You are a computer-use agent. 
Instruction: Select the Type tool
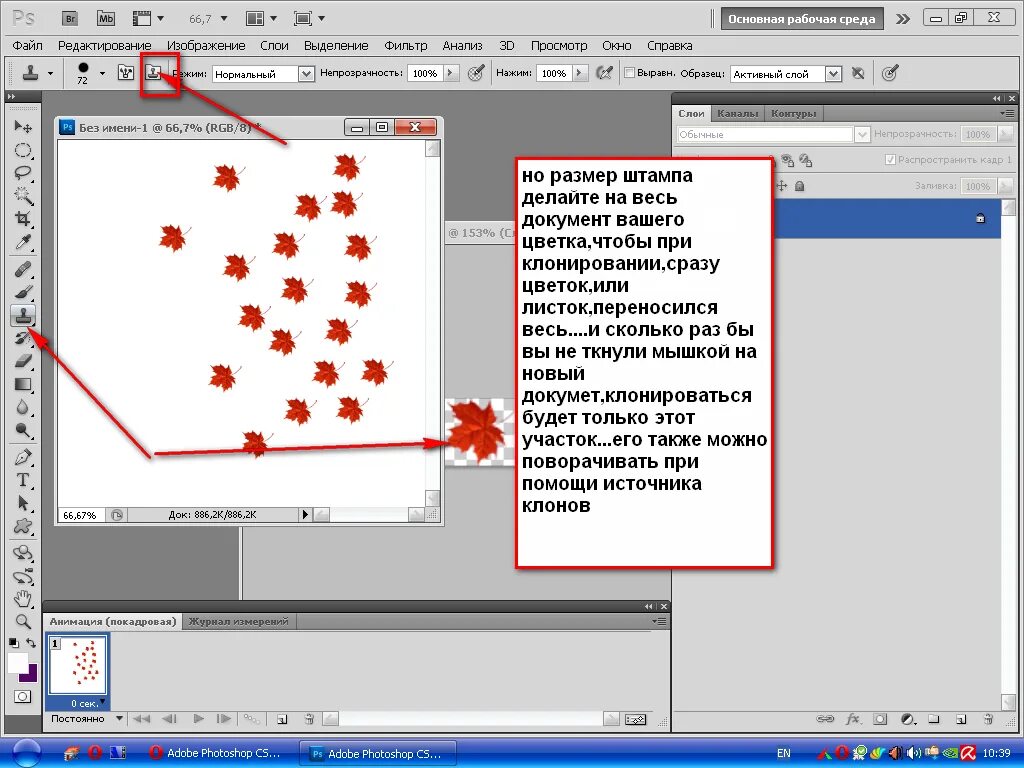23,480
